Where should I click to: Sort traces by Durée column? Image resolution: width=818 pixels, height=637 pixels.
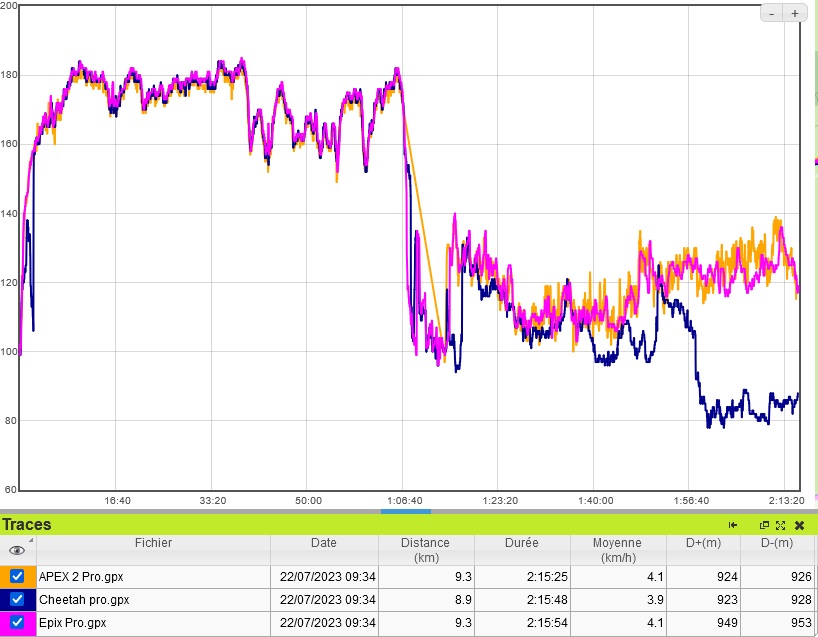point(519,543)
